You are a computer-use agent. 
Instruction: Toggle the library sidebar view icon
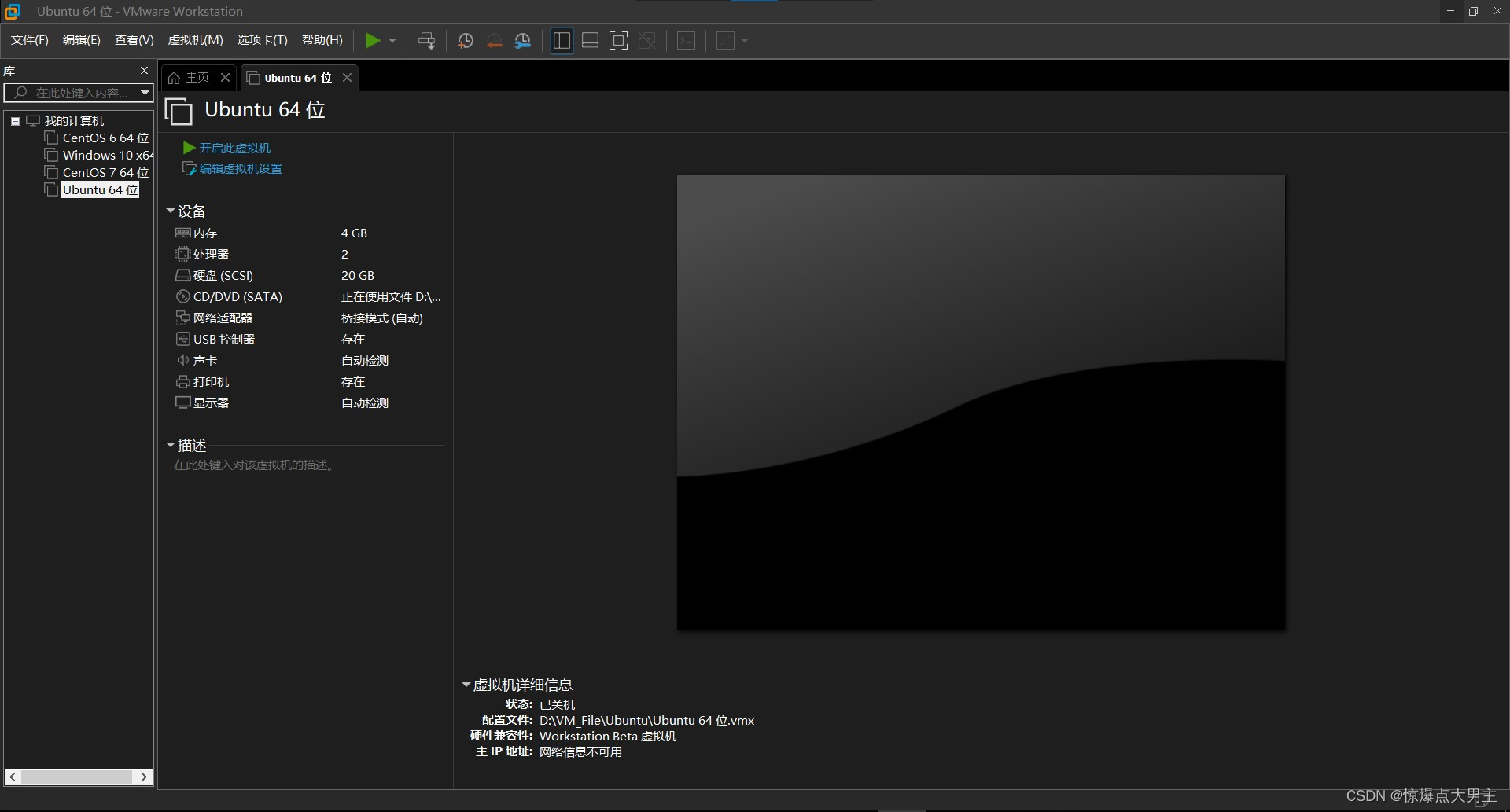[562, 41]
